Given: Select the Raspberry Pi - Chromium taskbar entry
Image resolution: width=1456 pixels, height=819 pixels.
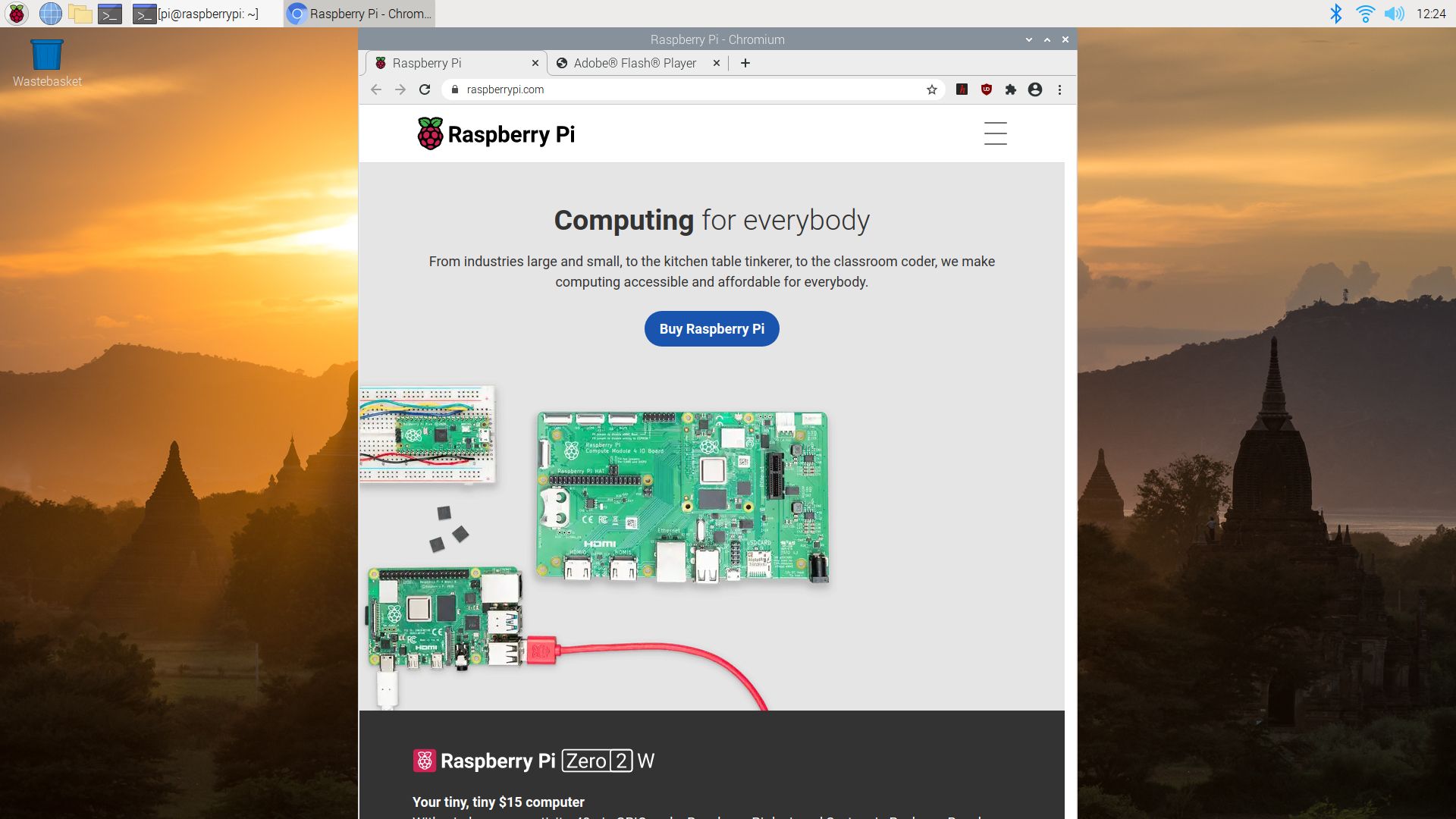Looking at the screenshot, I should coord(359,14).
